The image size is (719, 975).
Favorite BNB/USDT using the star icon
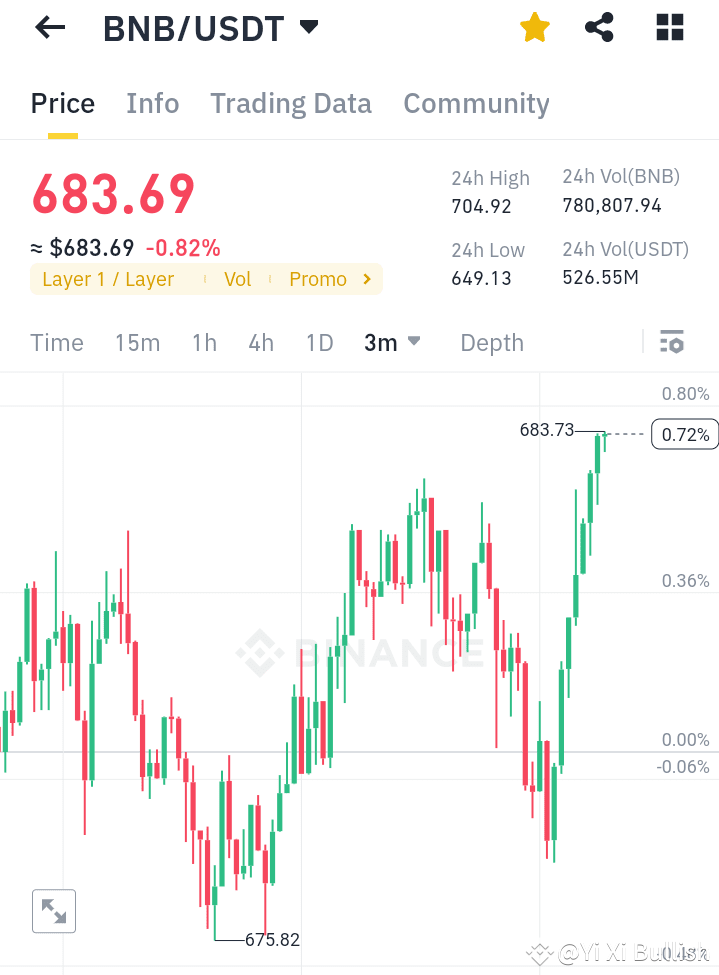tap(534, 27)
